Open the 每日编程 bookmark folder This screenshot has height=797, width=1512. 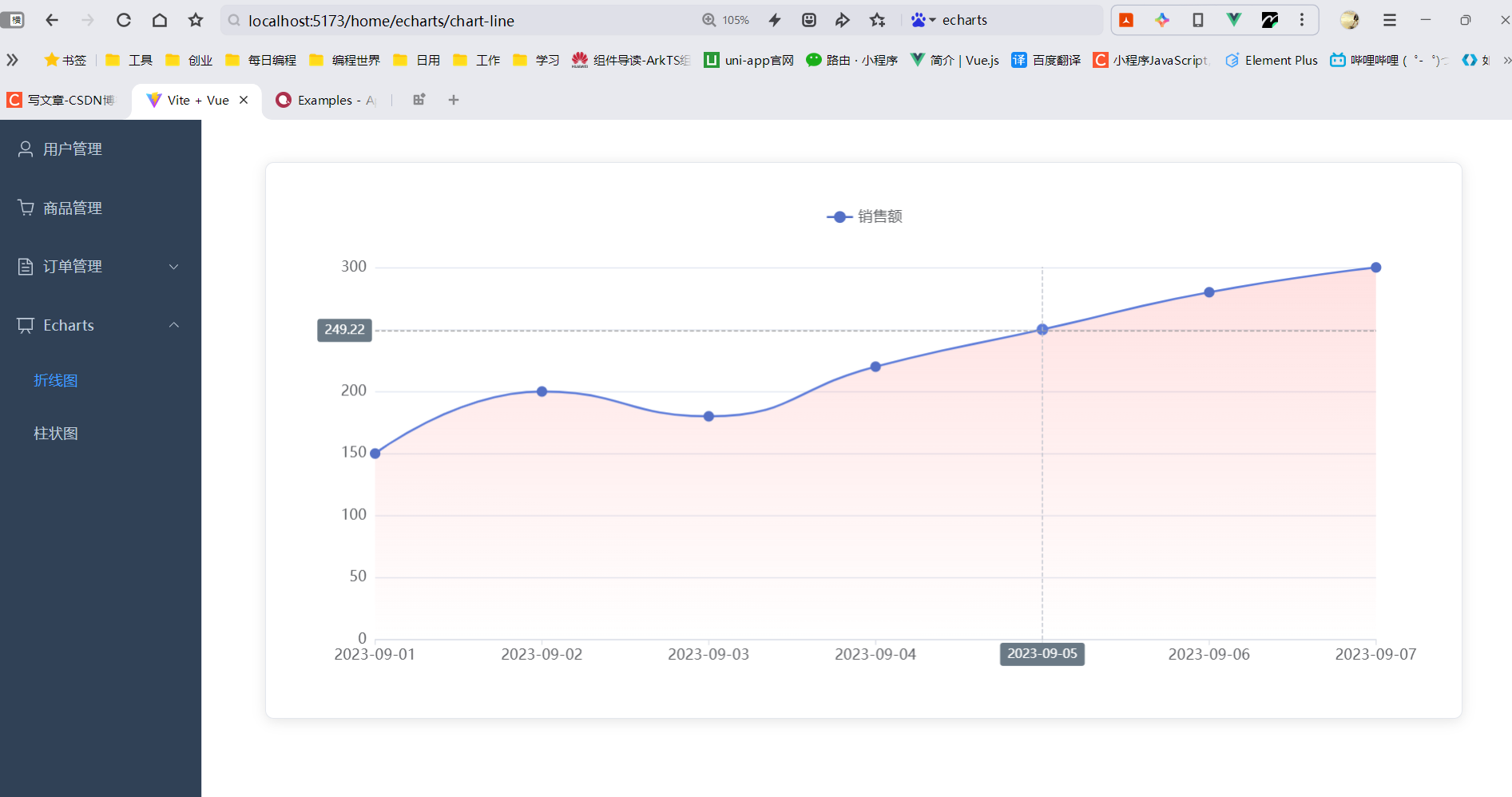260,60
